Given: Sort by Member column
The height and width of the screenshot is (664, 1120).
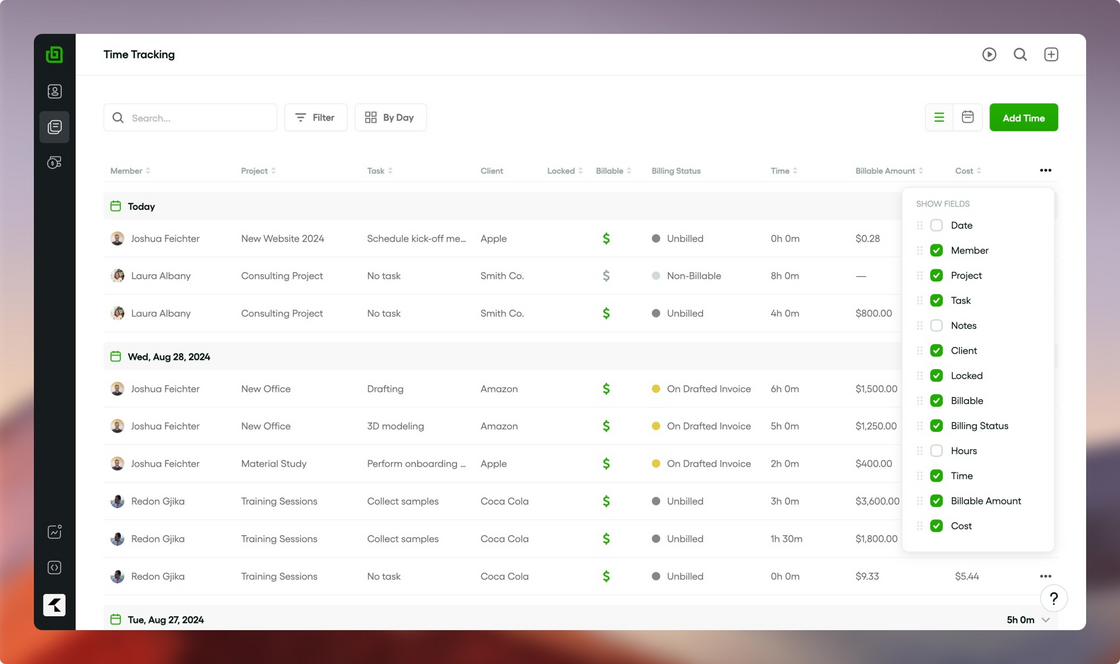Looking at the screenshot, I should click(x=130, y=171).
